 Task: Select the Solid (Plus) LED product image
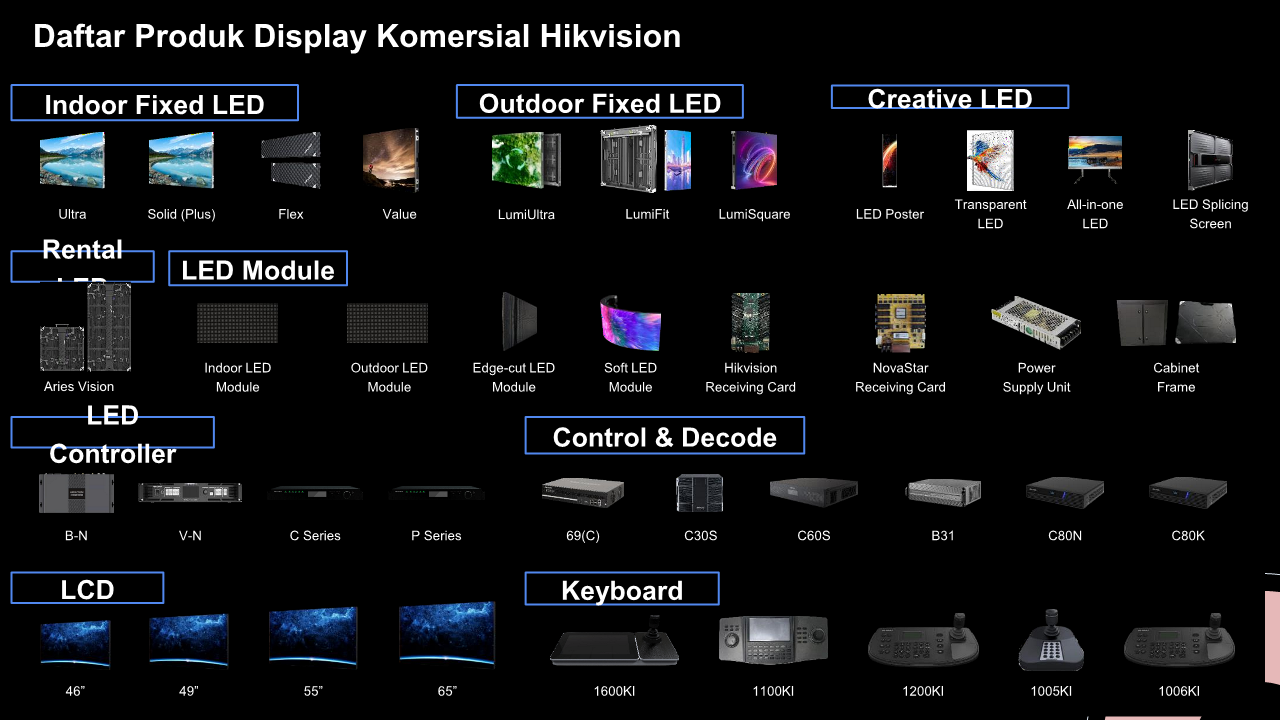point(181,160)
